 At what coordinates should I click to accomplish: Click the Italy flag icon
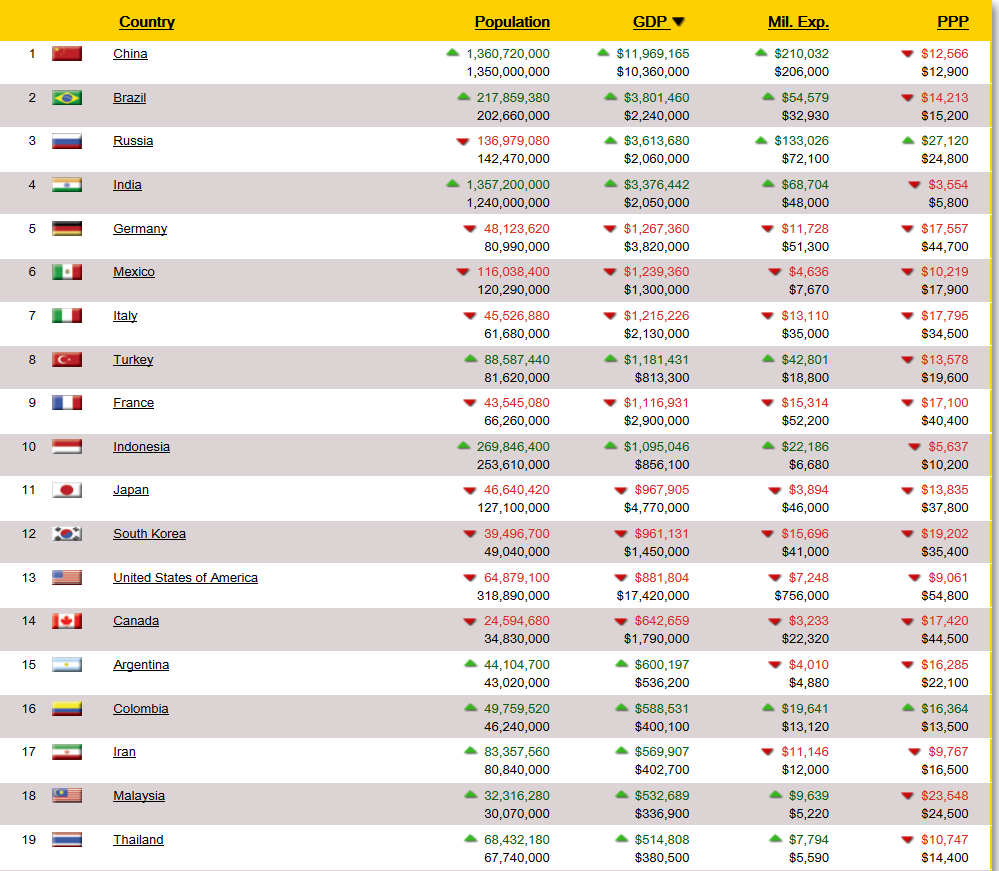pyautogui.click(x=67, y=315)
